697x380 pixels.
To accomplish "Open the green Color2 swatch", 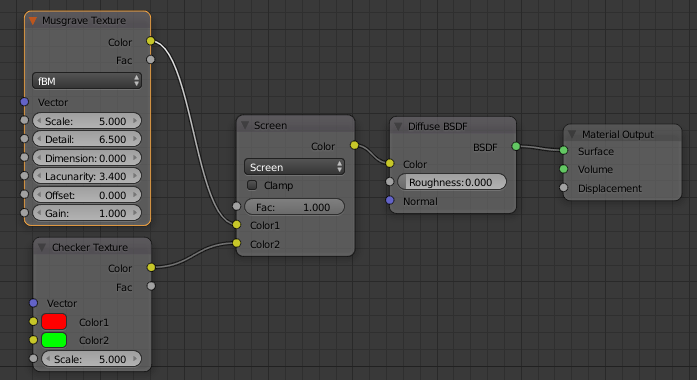I will click(x=54, y=340).
